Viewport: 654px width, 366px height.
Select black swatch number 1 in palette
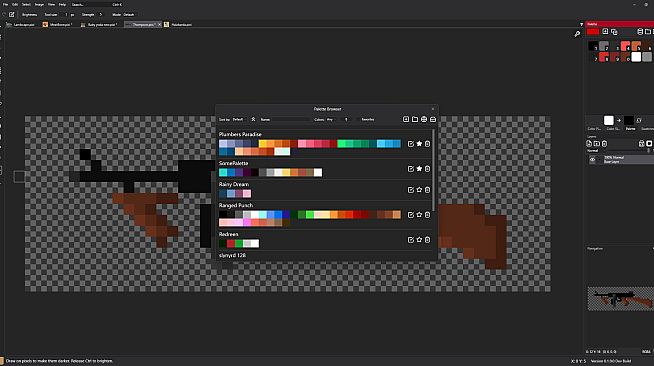tap(593, 46)
